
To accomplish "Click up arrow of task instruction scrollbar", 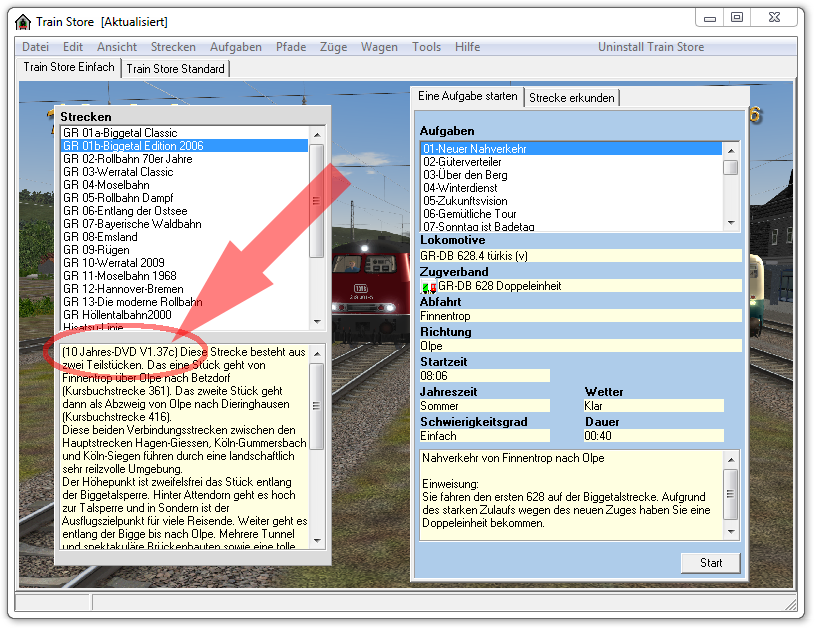I will click(731, 459).
